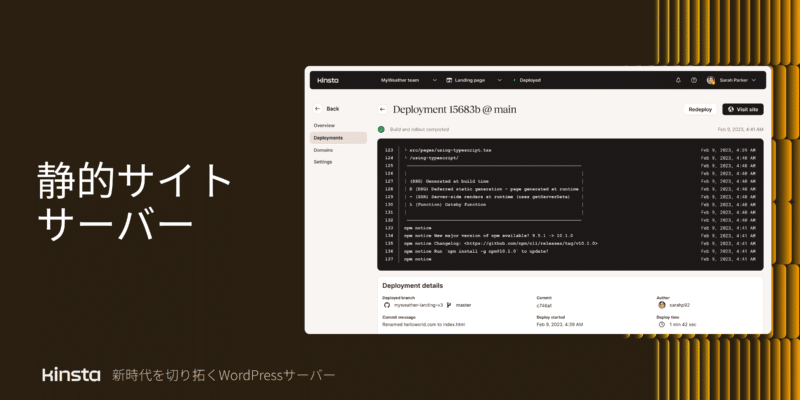Image resolution: width=800 pixels, height=400 pixels.
Task: Click the Kinsta logo in banner footer
Action: (x=71, y=375)
